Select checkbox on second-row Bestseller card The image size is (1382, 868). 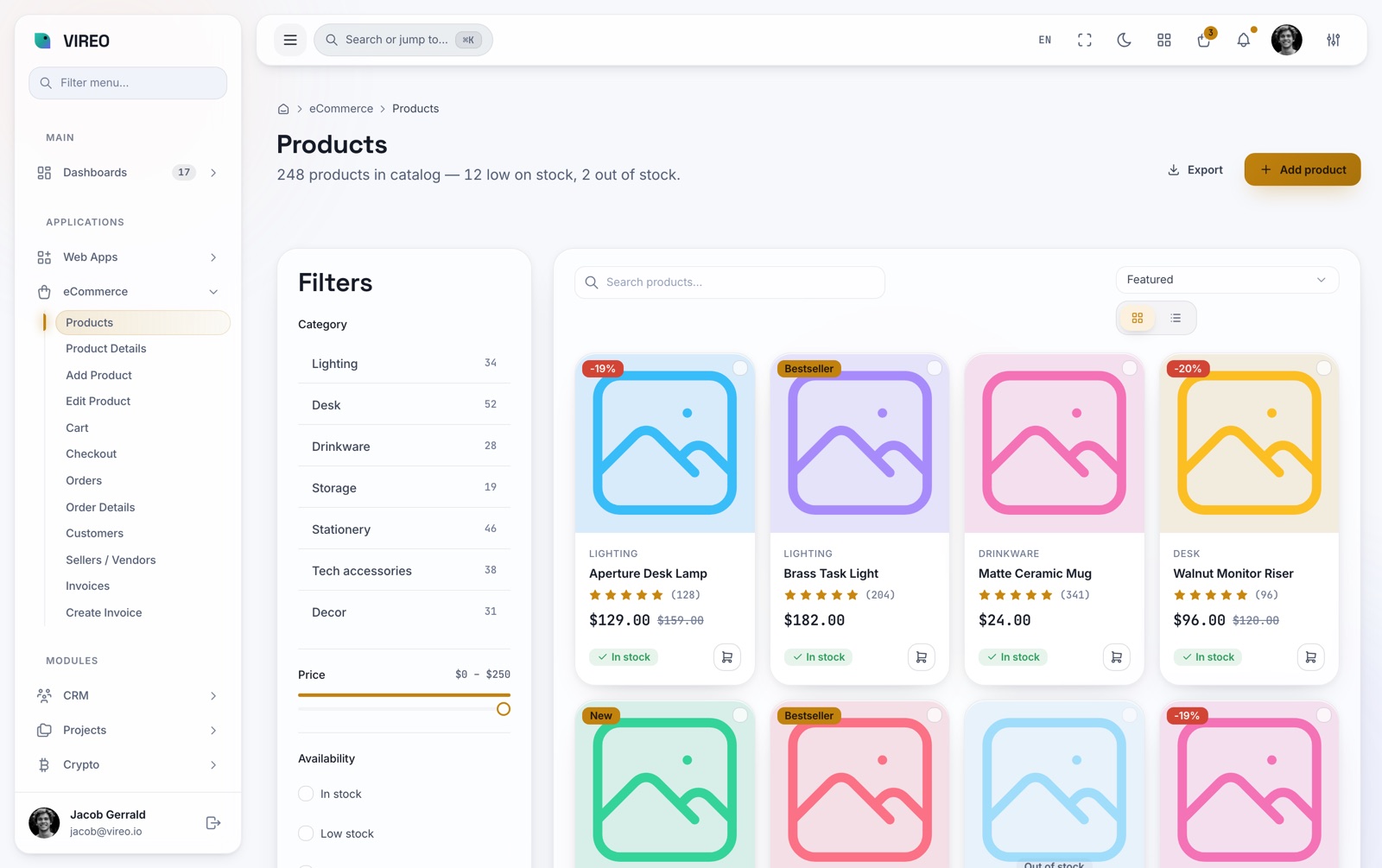(x=935, y=715)
